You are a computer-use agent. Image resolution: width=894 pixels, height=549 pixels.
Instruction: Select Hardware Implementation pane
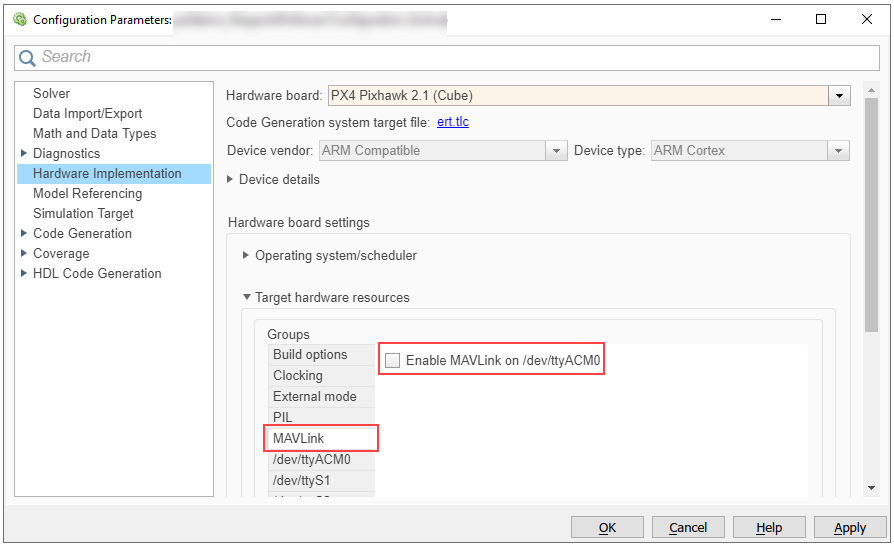[x=114, y=174]
